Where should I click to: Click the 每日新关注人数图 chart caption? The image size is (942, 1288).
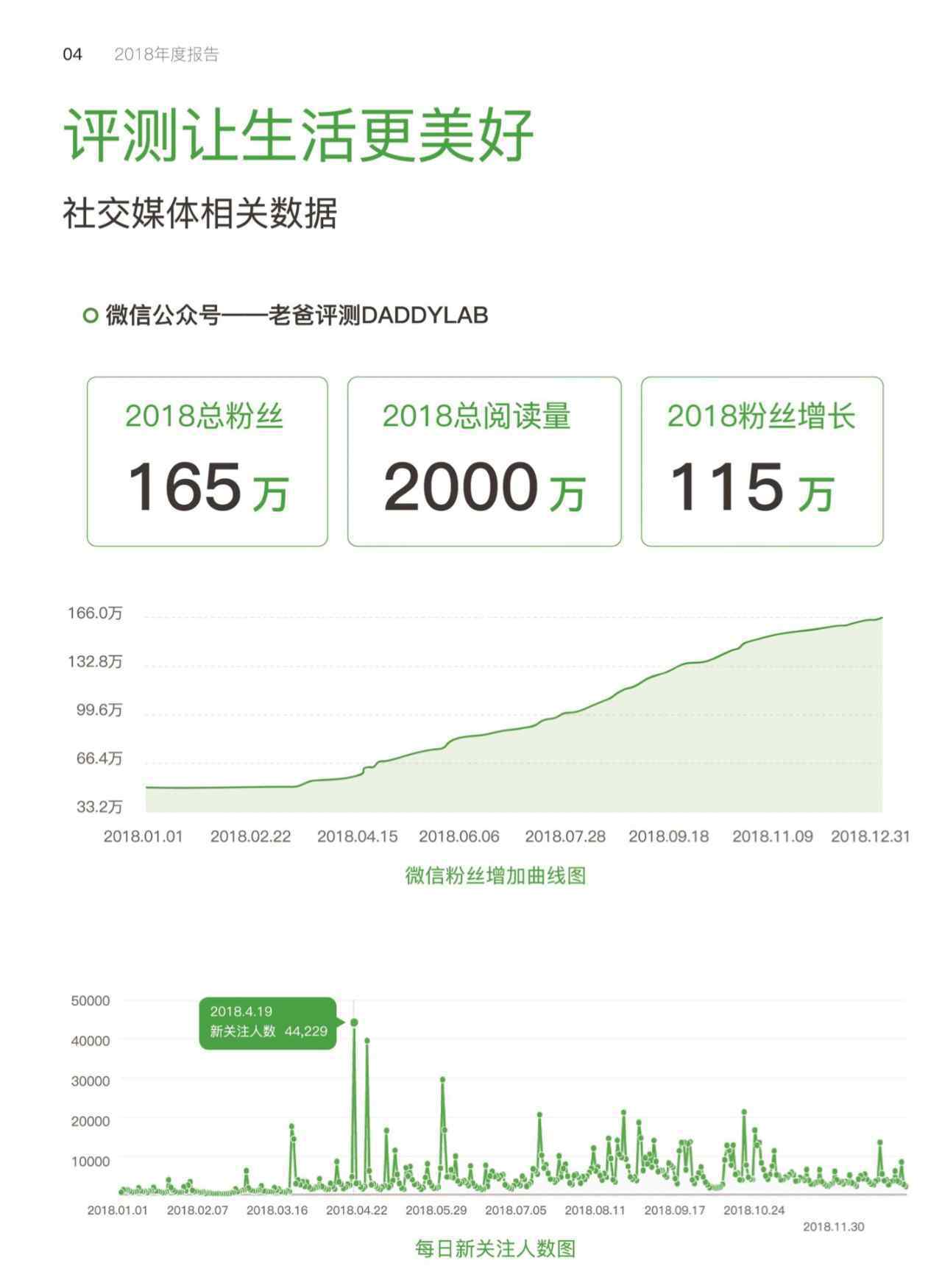[x=495, y=1248]
